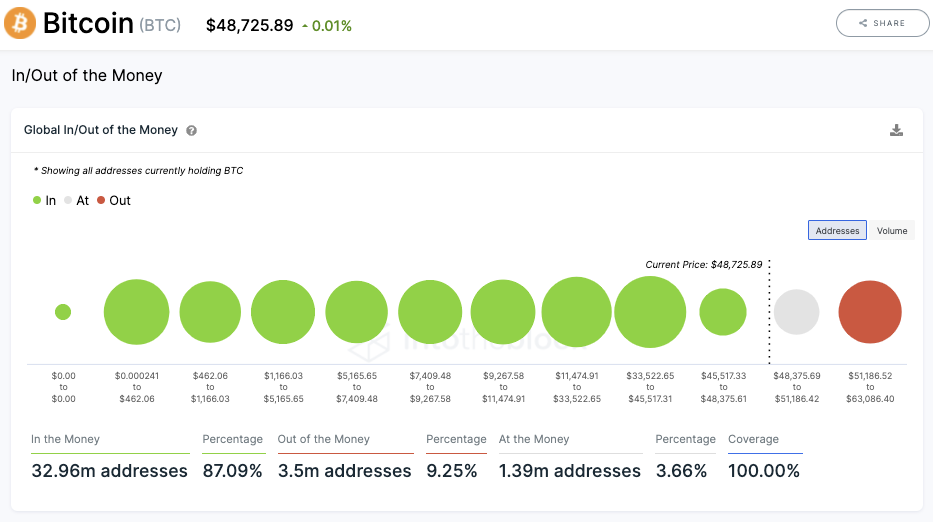Image resolution: width=933 pixels, height=522 pixels.
Task: Click the 1.39m addresses value
Action: tap(569, 471)
